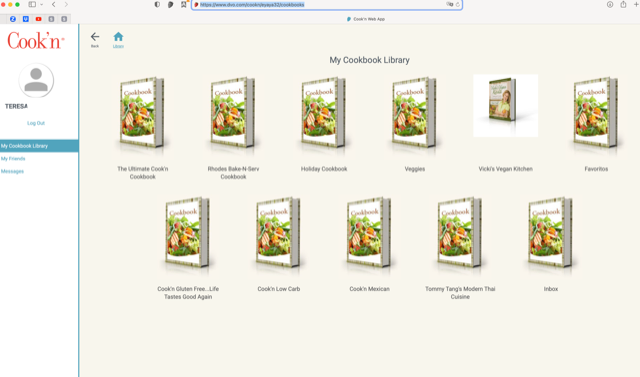Open the Library home icon
The image size is (640, 377).
pyautogui.click(x=118, y=37)
